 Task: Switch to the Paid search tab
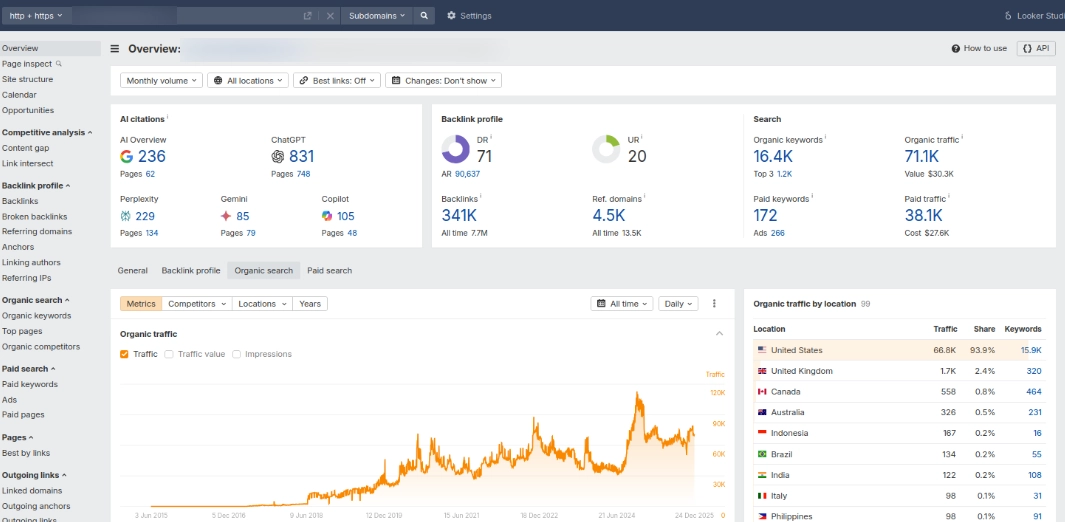(x=329, y=271)
